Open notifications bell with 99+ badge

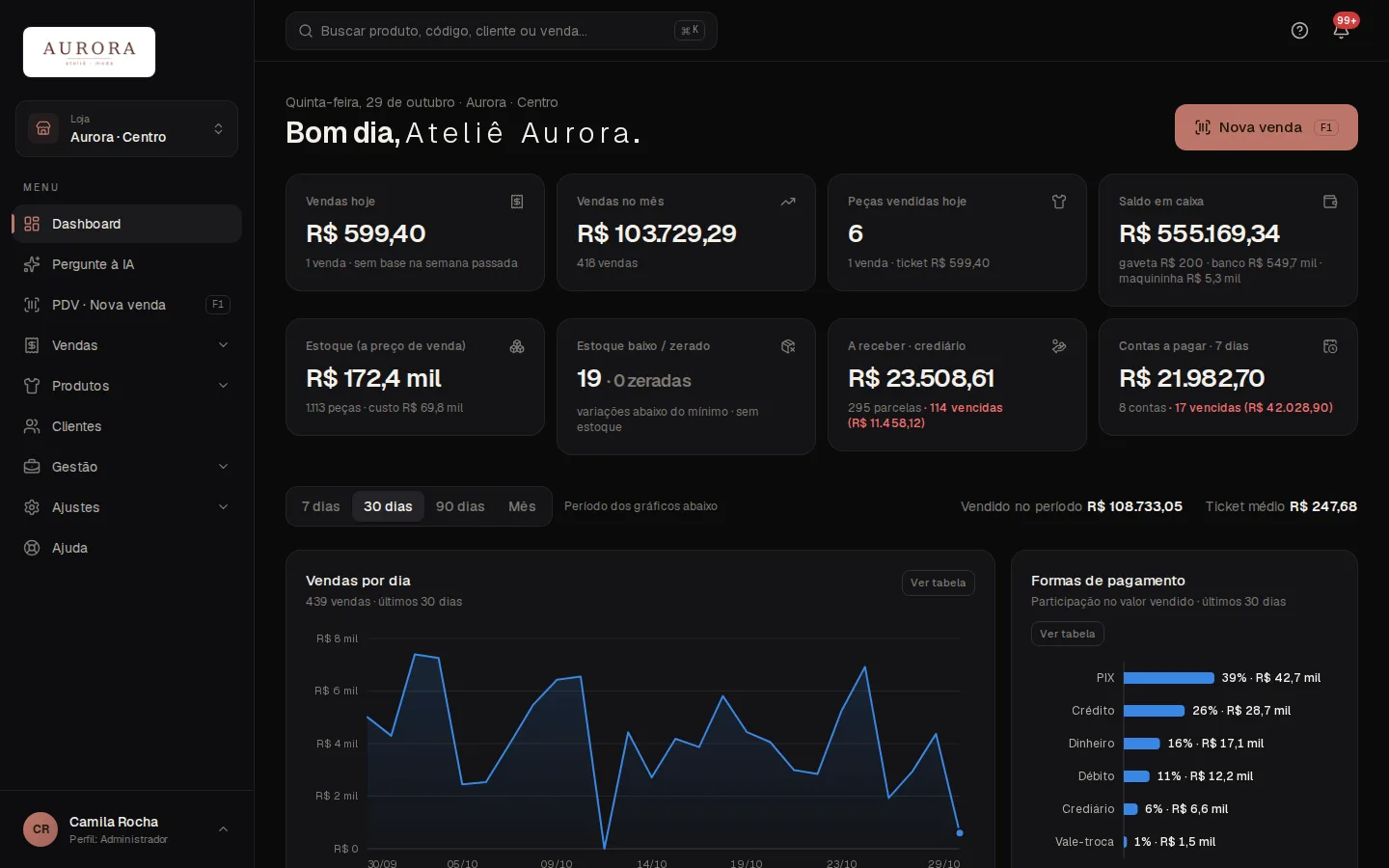[x=1341, y=30]
